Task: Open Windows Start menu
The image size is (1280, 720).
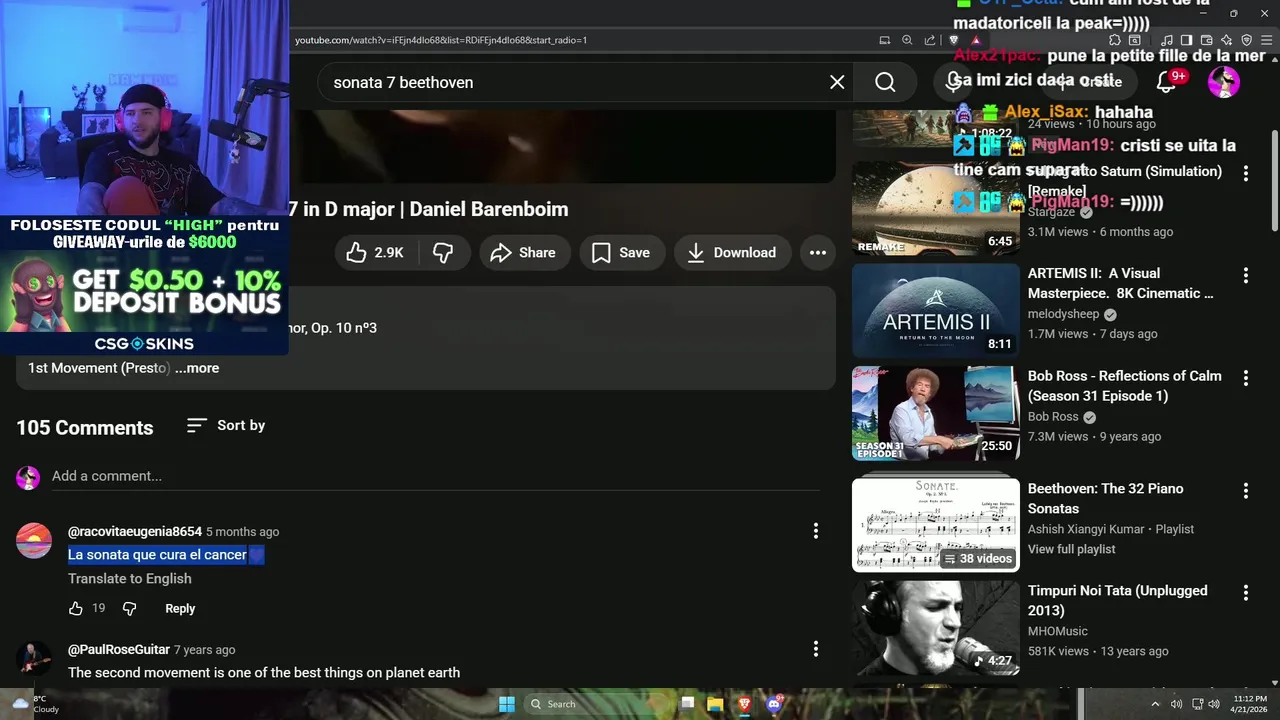Action: click(507, 704)
